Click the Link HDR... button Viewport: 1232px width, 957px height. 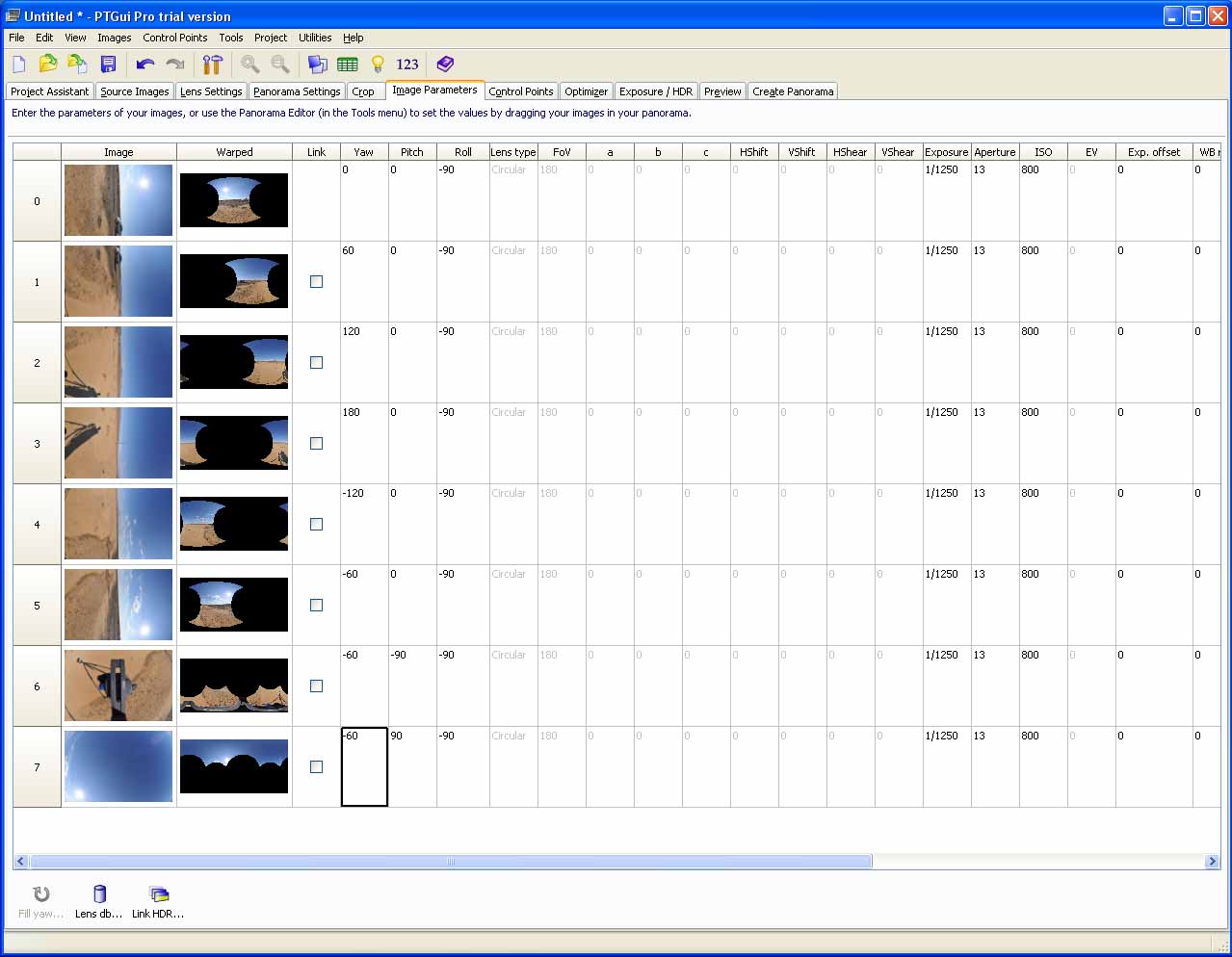[158, 902]
